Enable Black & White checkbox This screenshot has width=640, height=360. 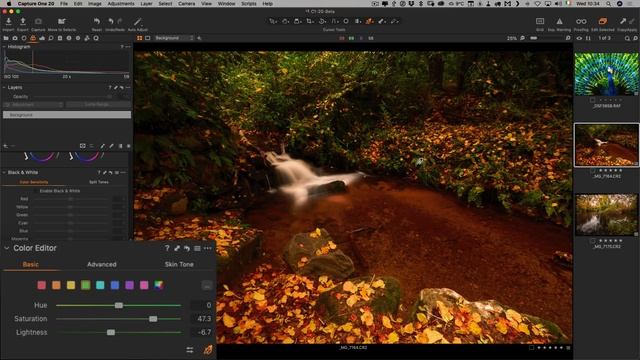point(36,191)
